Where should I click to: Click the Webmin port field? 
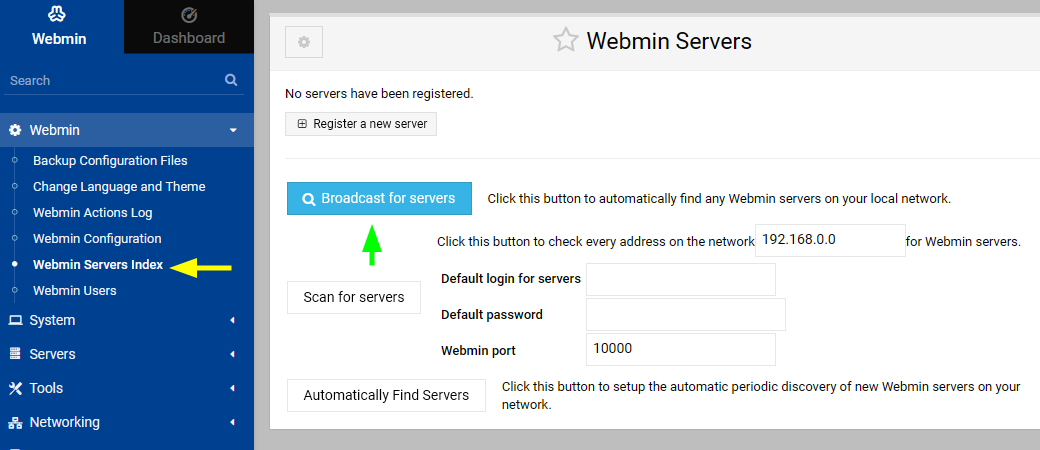[x=681, y=349]
